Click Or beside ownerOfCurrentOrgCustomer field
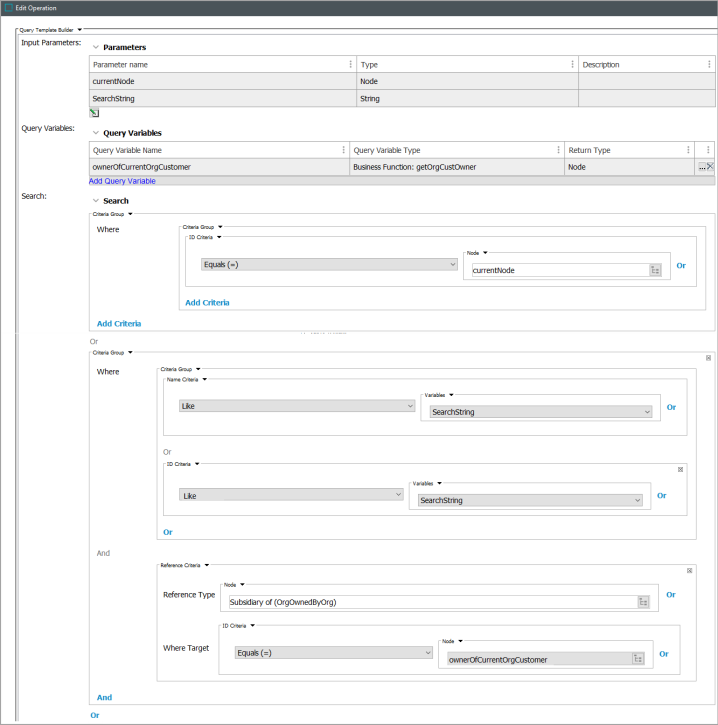This screenshot has width=718, height=725. [664, 654]
